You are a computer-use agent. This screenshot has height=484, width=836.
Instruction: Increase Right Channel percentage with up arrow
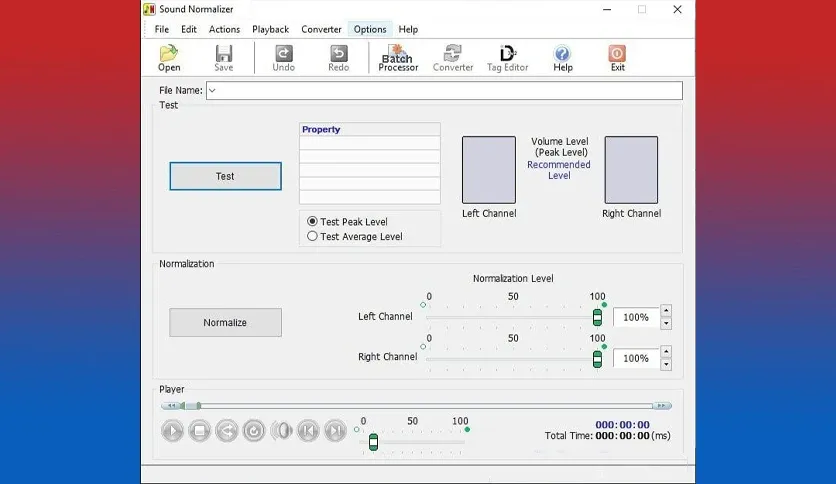(666, 351)
